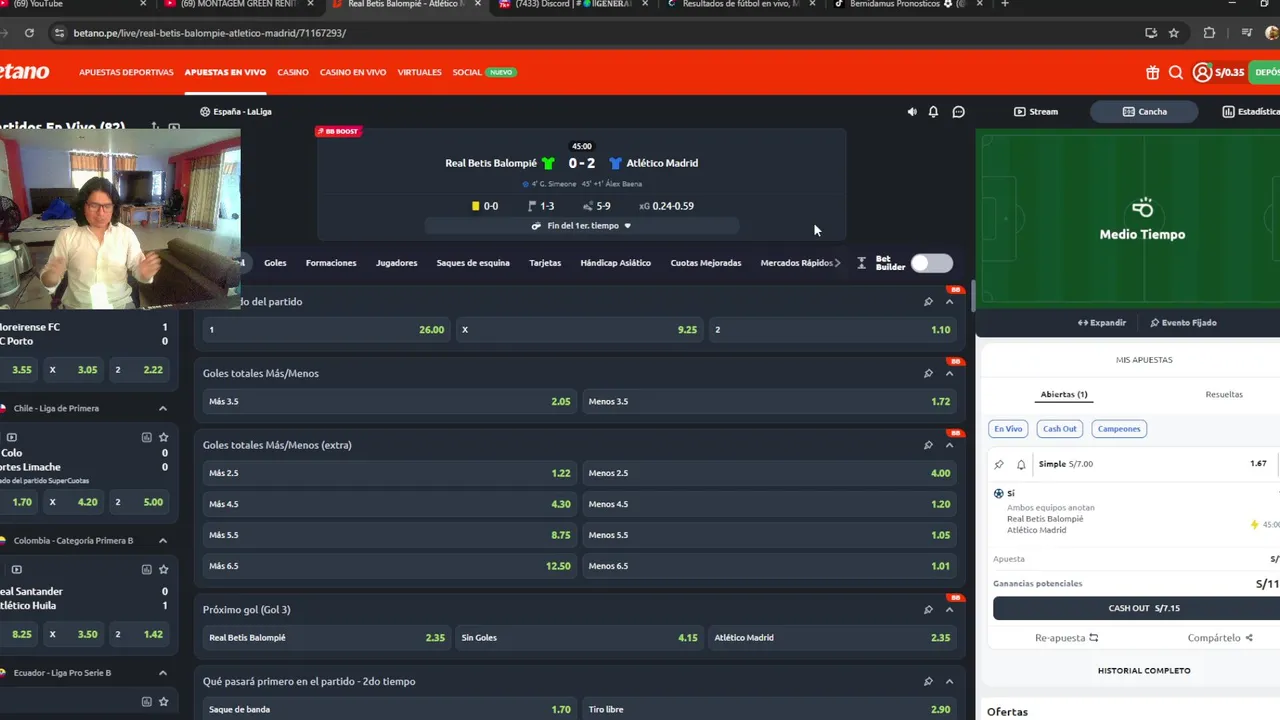Collapse the Goles totales Más/Menos (extra) section

tap(949, 445)
